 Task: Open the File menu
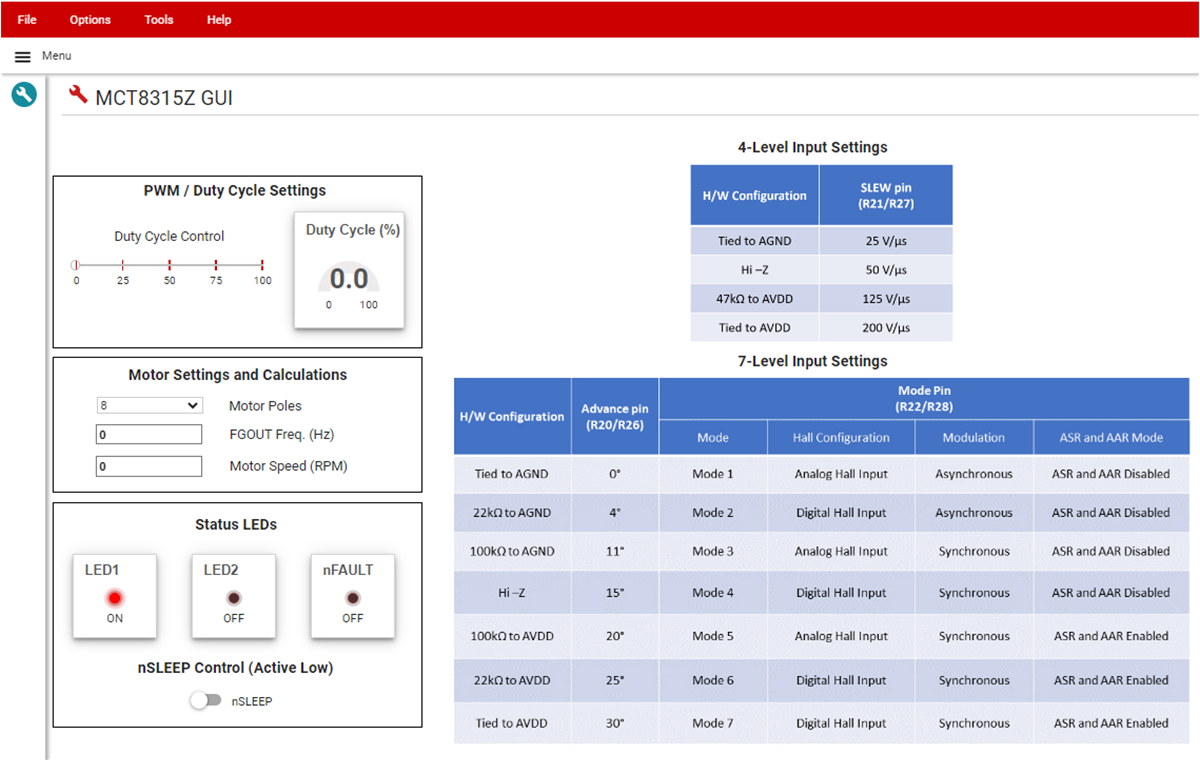(x=27, y=20)
